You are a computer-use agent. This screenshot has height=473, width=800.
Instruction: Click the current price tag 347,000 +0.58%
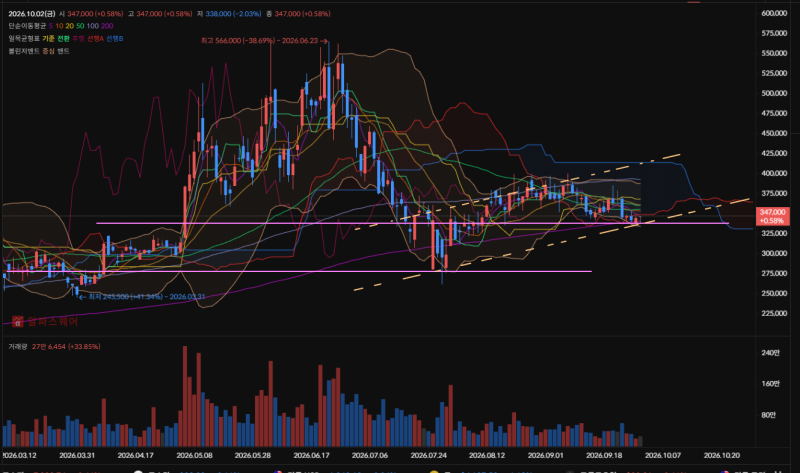772,216
